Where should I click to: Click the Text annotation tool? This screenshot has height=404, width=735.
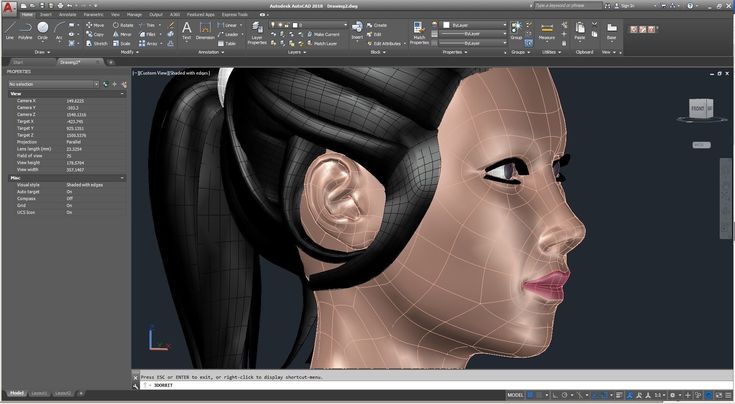click(186, 30)
